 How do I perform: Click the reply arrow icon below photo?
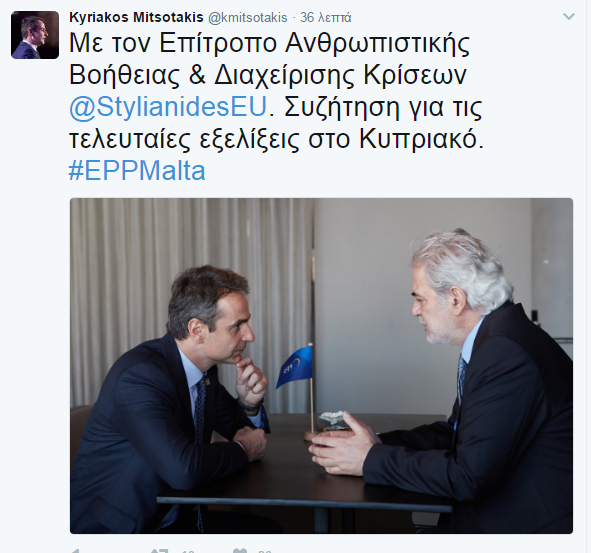(x=75, y=551)
